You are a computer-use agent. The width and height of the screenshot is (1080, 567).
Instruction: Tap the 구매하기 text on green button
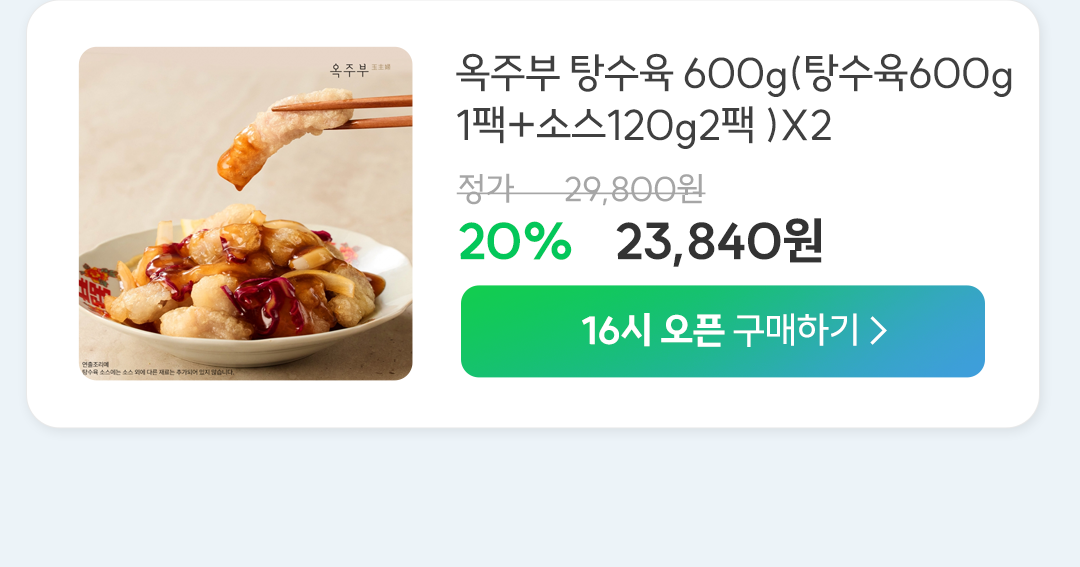[x=796, y=331]
